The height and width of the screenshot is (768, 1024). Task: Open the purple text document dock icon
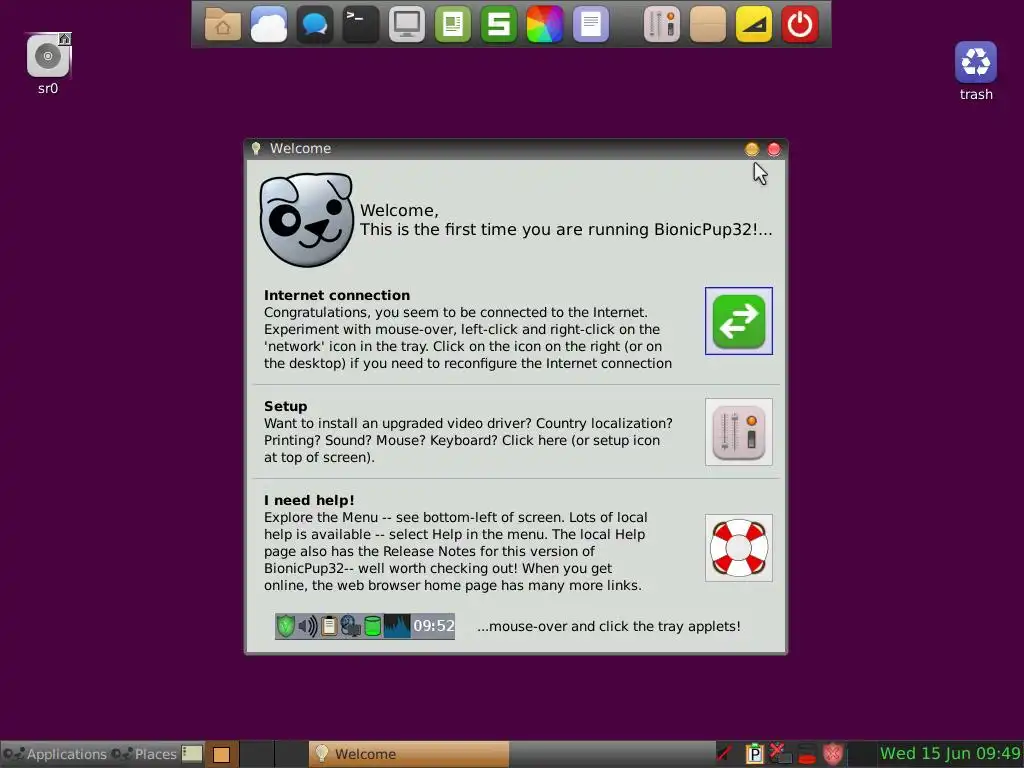click(x=590, y=25)
